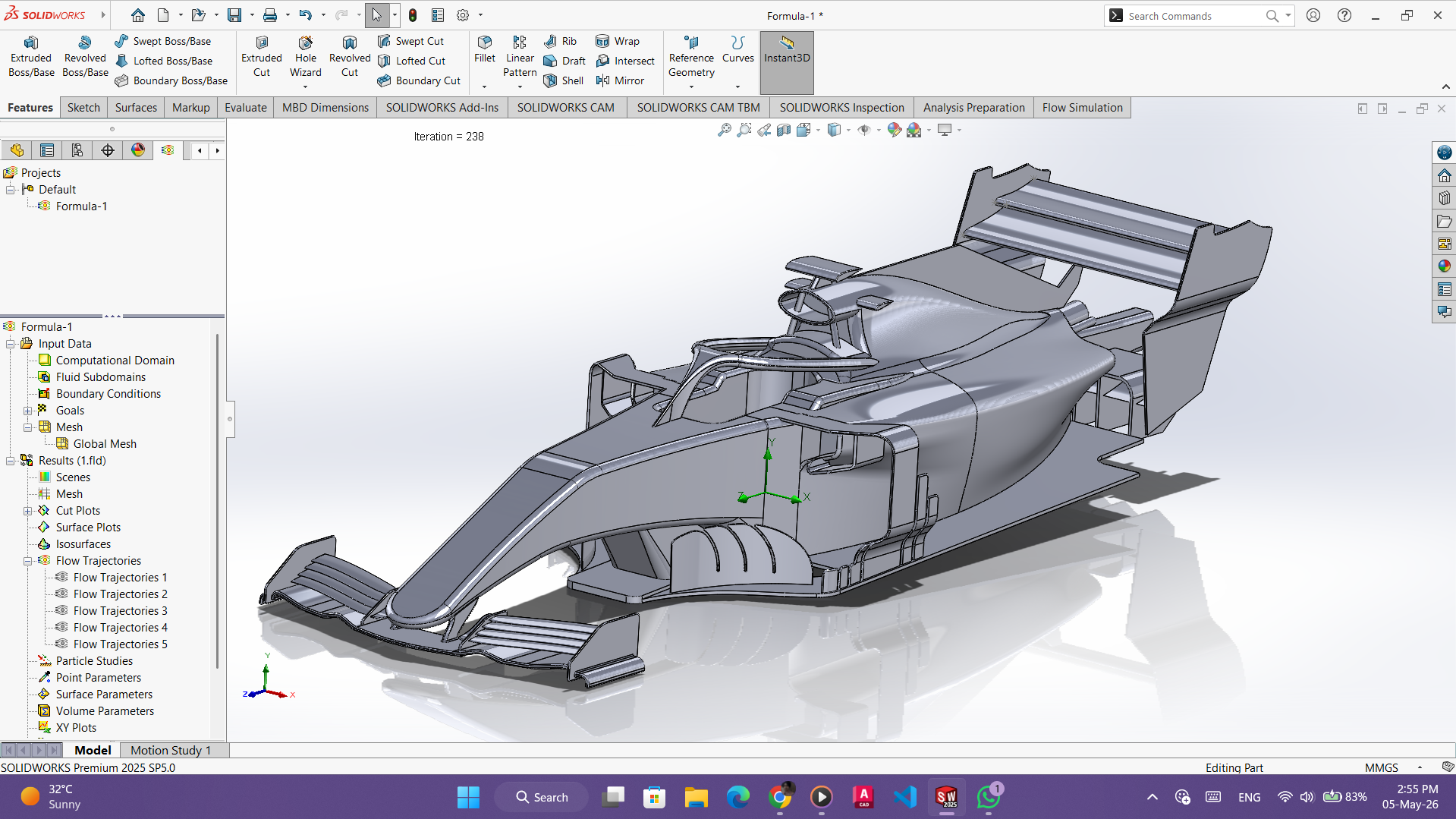1456x819 pixels.
Task: Select the Extruded Boss/Base tool
Action: click(31, 57)
